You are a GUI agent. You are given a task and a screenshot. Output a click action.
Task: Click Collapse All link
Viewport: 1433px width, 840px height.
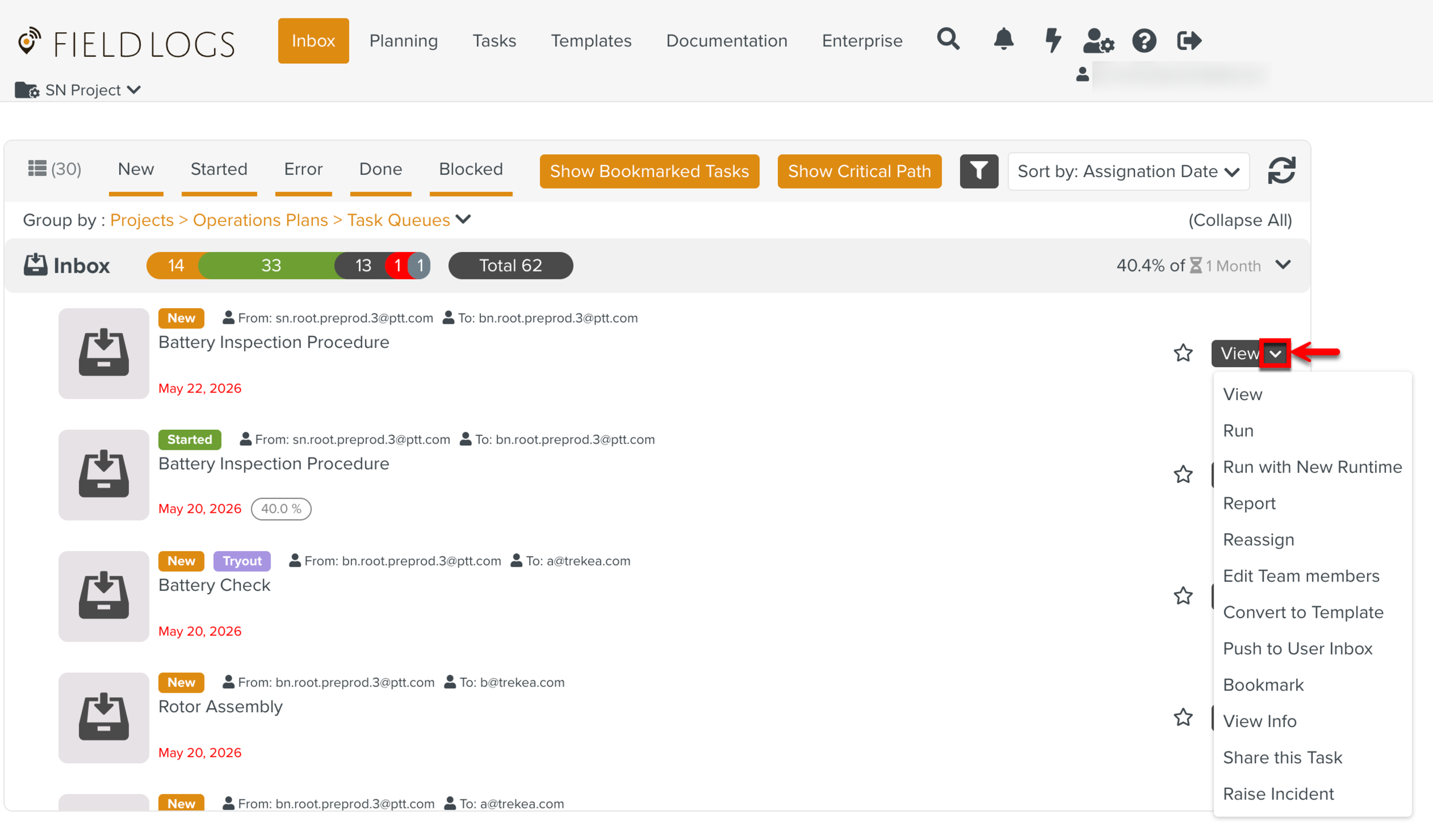point(1240,220)
